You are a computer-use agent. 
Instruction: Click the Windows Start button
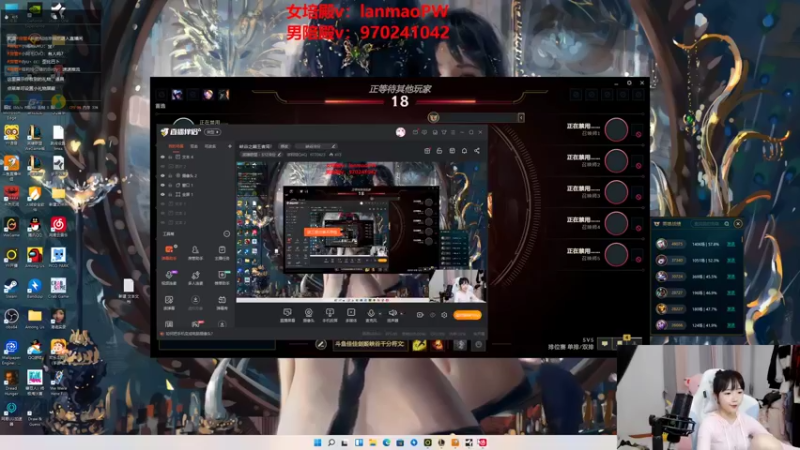(x=318, y=442)
